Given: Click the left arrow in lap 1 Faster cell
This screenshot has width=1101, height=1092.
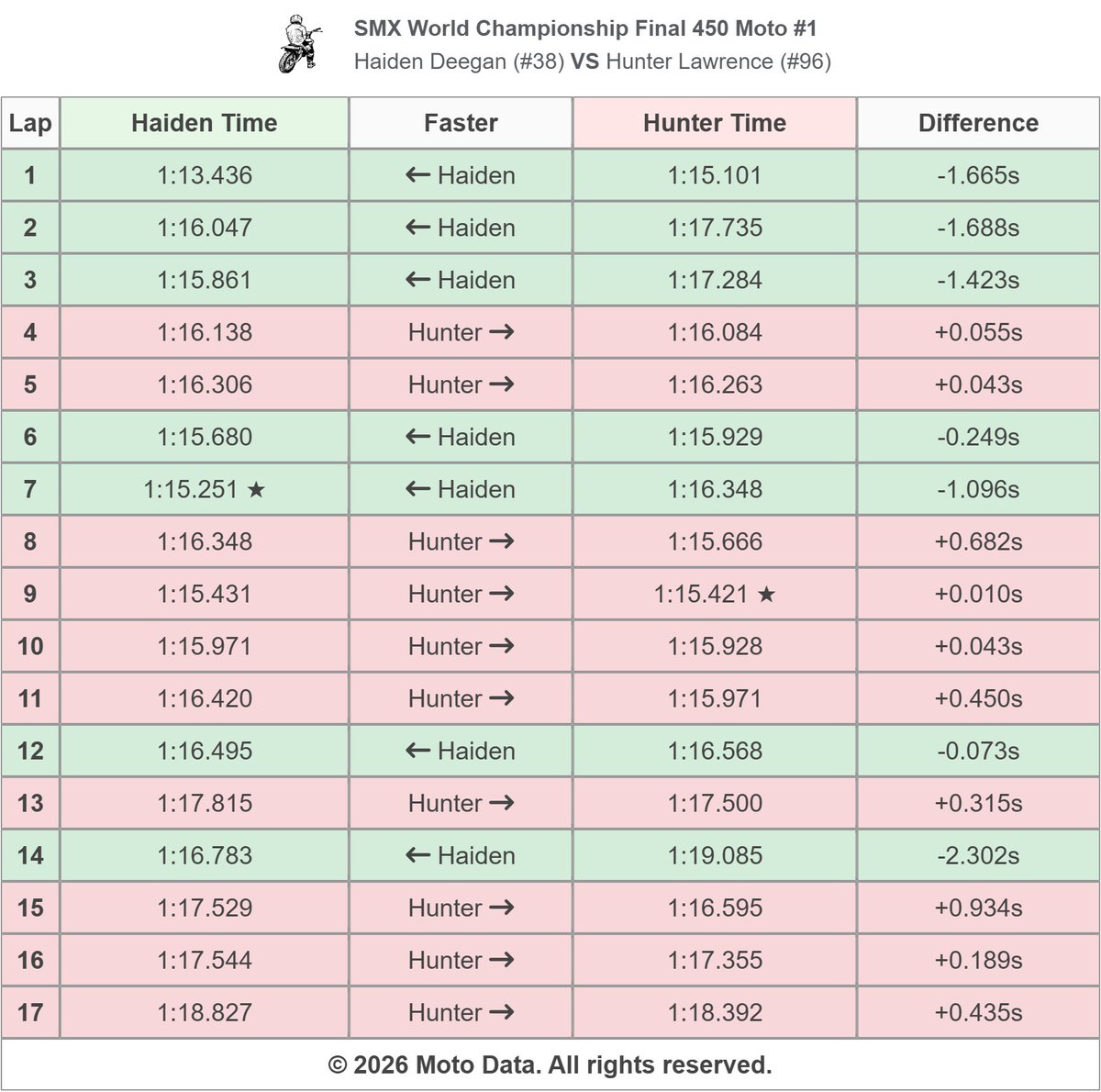Looking at the screenshot, I should click(x=417, y=175).
